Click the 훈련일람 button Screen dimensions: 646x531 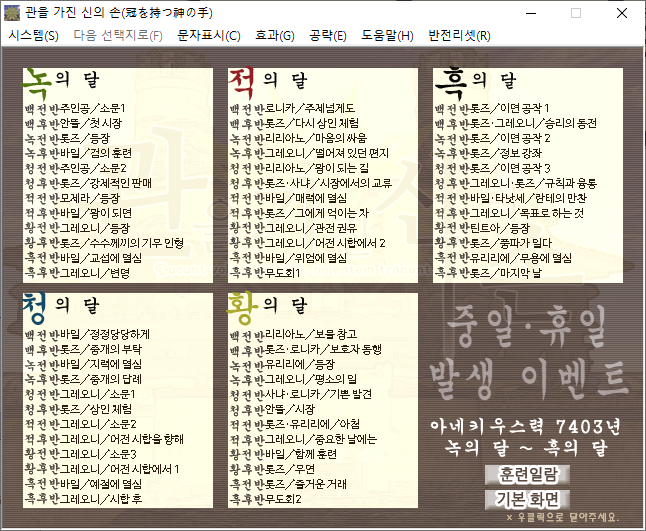coord(527,475)
